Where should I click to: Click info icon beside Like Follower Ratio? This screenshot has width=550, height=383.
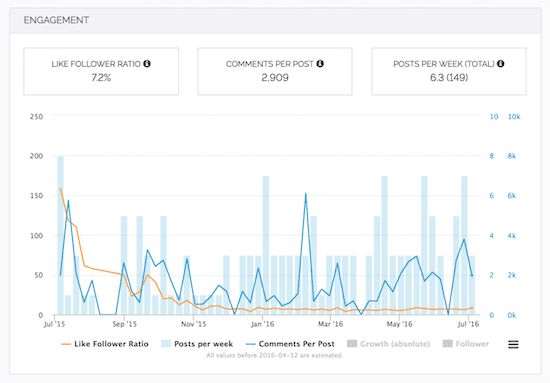pos(147,63)
